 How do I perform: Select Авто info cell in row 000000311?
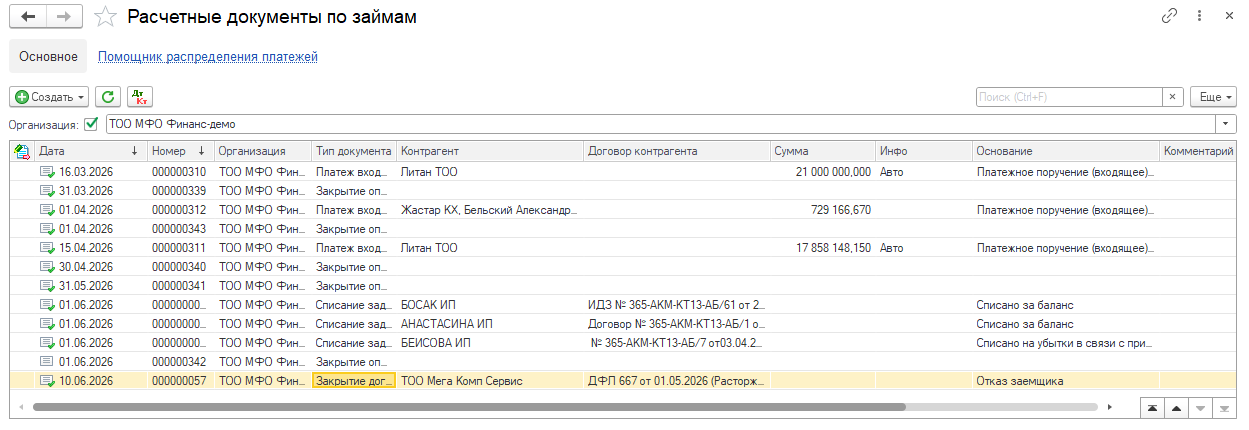point(925,248)
